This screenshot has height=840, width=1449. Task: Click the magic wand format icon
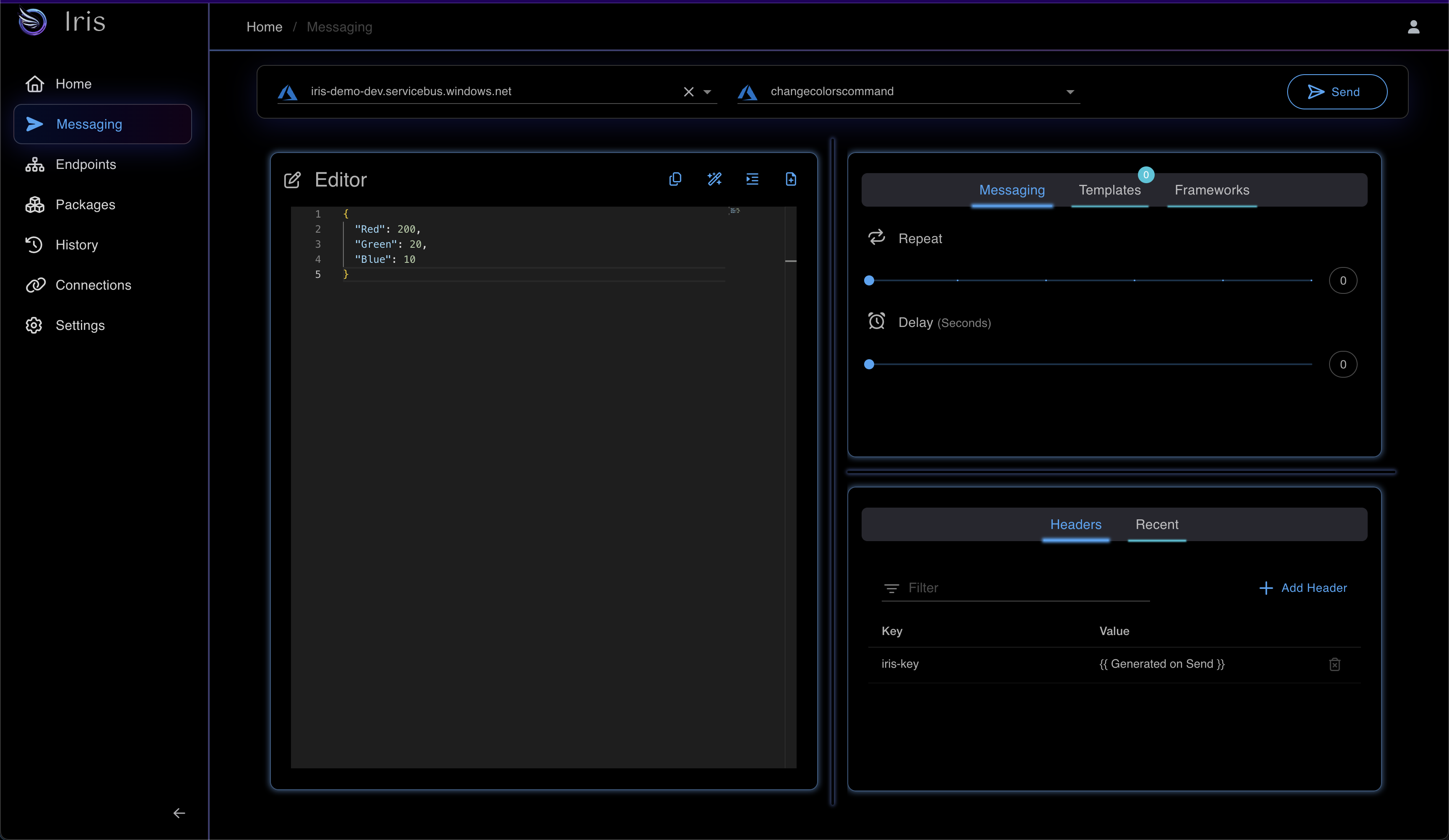pyautogui.click(x=714, y=179)
